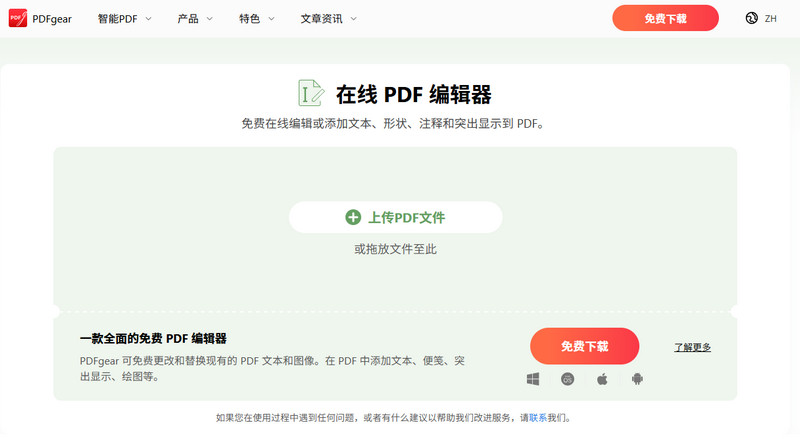
Task: Click the Android platform icon
Action: pyautogui.click(x=637, y=379)
